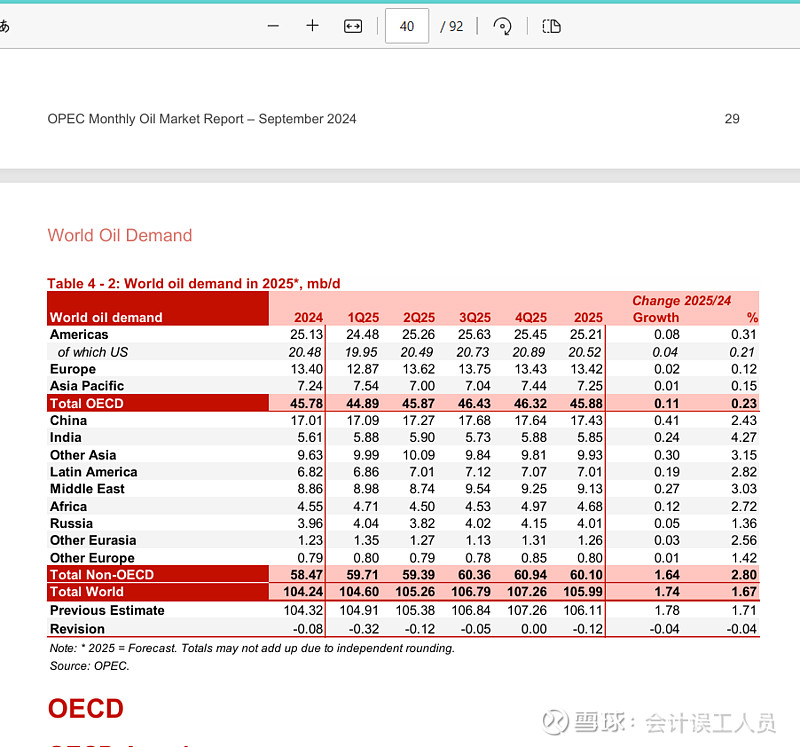The width and height of the screenshot is (800, 747).
Task: Click the table title 'Table 4 - 2: World oil demand in 2025*, mb/d'
Action: (193, 283)
